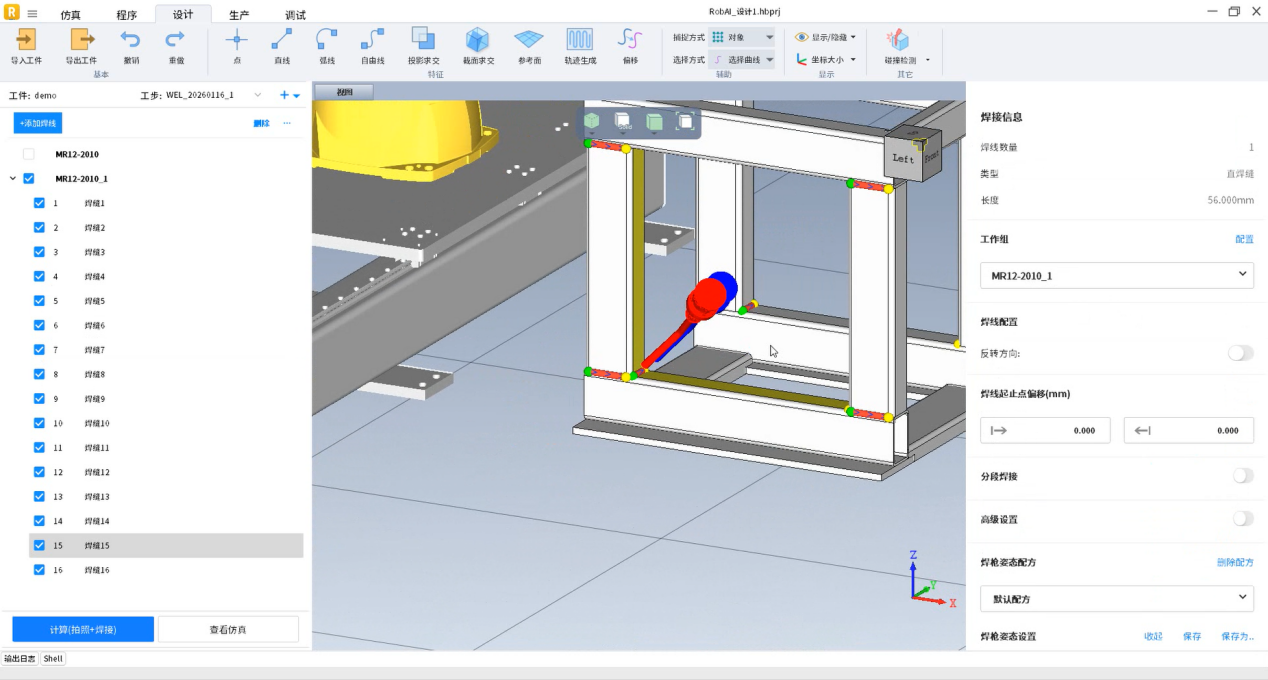This screenshot has height=680, width=1268.
Task: Enable the 分段焊接 segmented welding switch
Action: (1242, 476)
